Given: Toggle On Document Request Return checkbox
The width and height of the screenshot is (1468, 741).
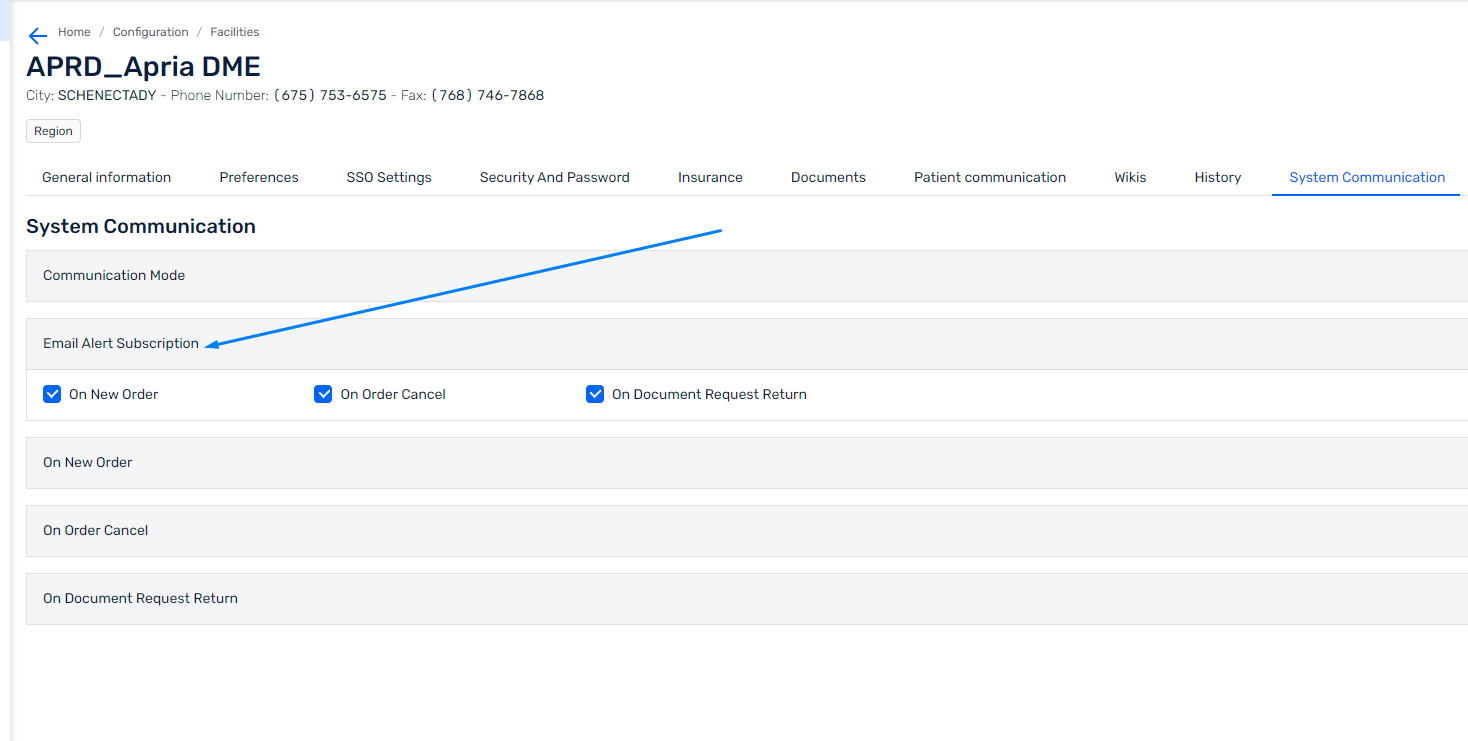Looking at the screenshot, I should coord(595,394).
